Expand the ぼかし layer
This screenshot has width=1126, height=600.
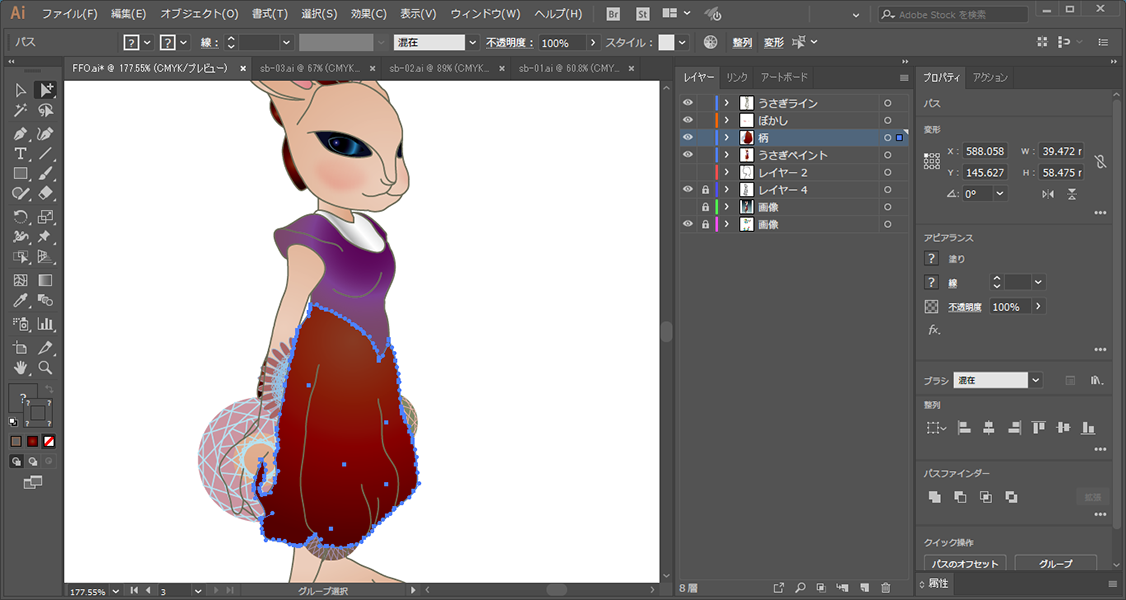click(x=727, y=120)
